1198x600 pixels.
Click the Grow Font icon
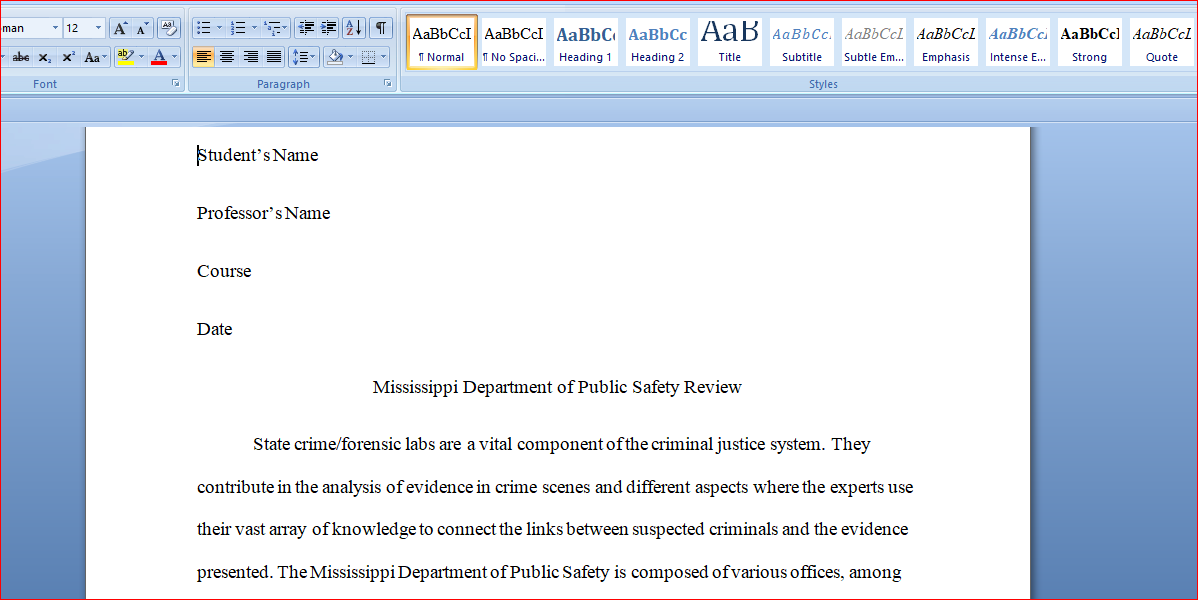[x=119, y=28]
